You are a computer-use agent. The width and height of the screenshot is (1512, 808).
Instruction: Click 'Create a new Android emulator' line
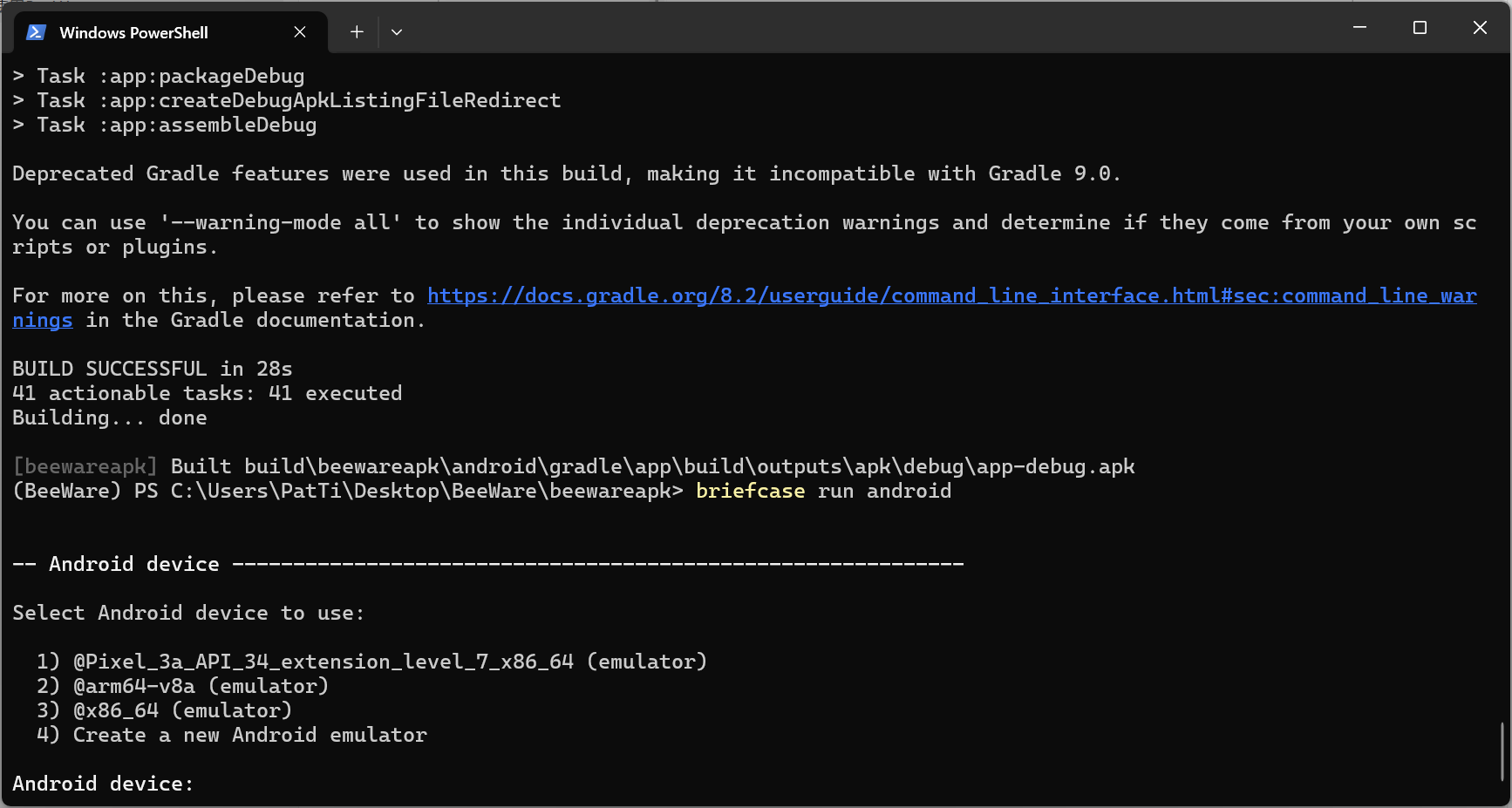(x=231, y=735)
